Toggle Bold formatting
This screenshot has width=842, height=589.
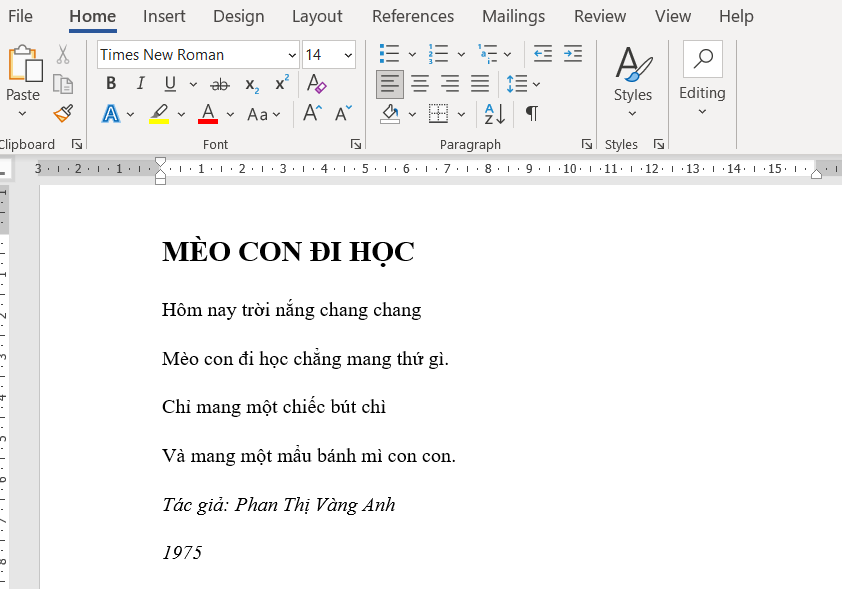[x=111, y=84]
